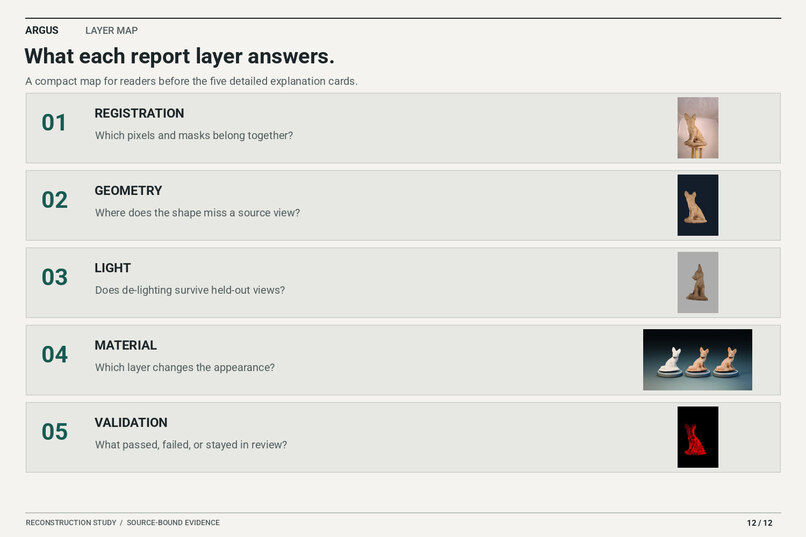Click 'Where does the shape miss a source view?'
806x537 pixels.
point(197,213)
